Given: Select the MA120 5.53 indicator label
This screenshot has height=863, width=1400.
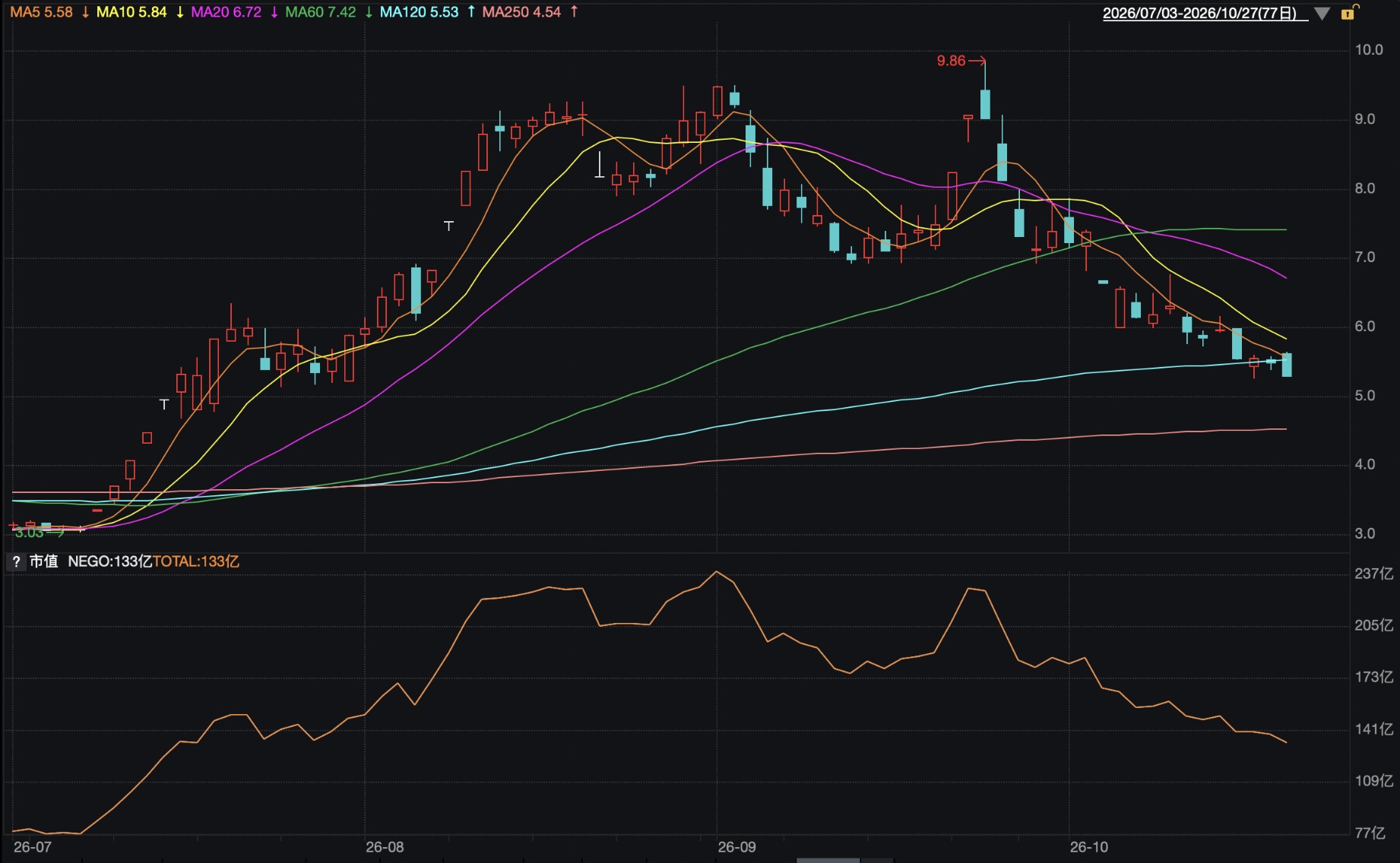Looking at the screenshot, I should (x=419, y=12).
